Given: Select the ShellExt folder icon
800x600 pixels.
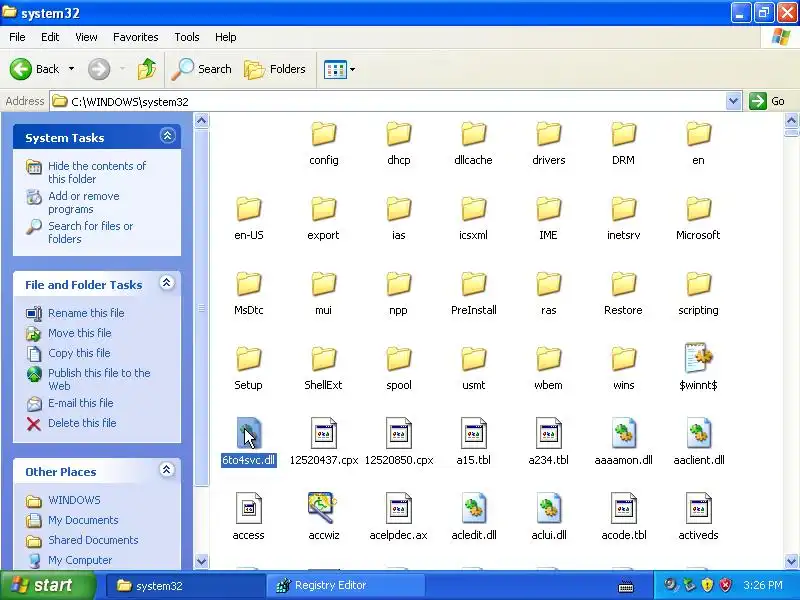Looking at the screenshot, I should 323,359.
